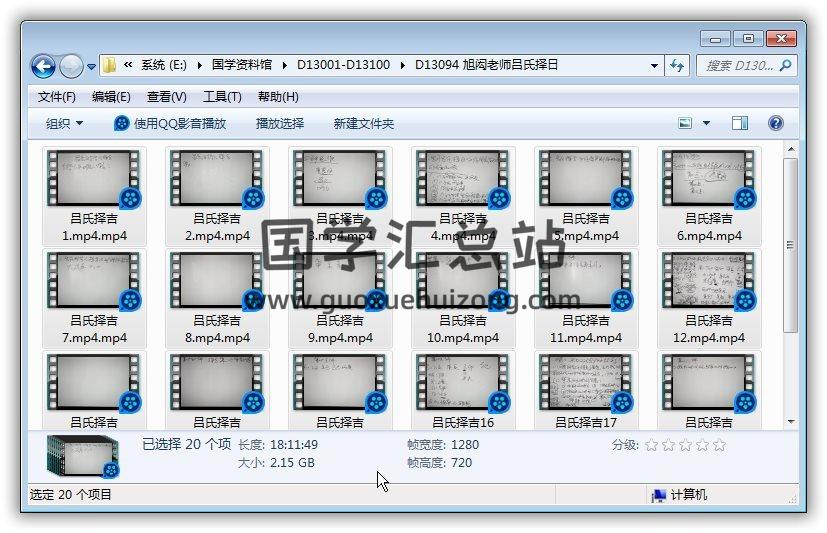Screen dimensions: 827x533
Task: Click the 计算机 icon in status bar
Action: pyautogui.click(x=659, y=496)
